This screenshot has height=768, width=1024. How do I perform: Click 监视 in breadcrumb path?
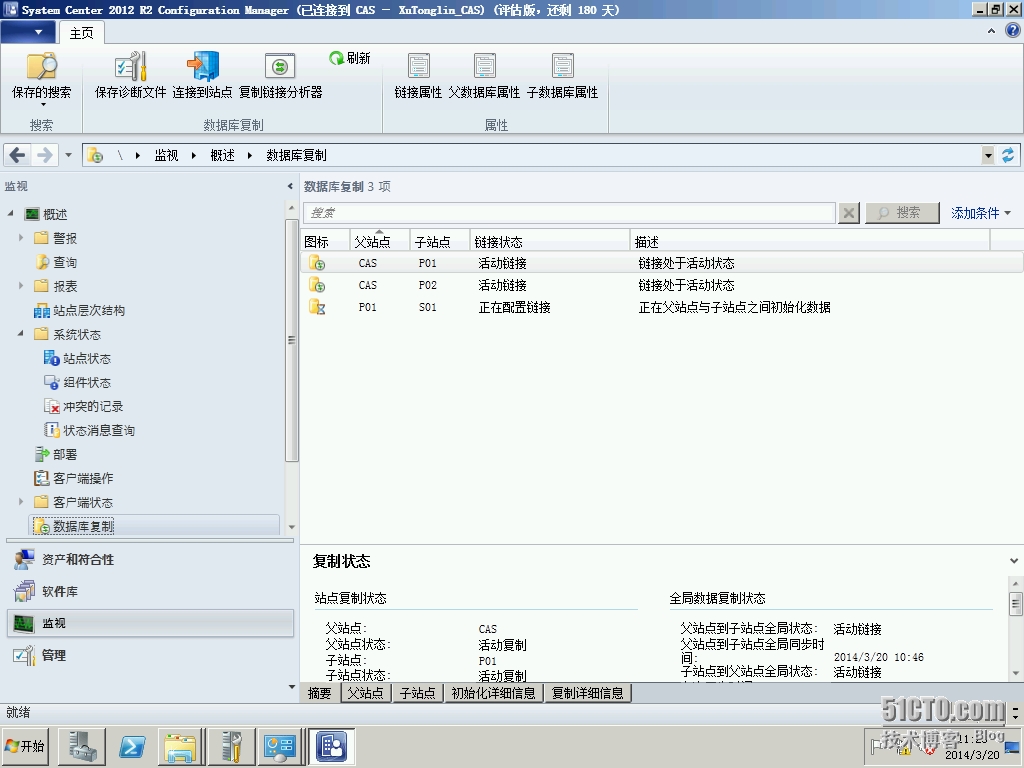[x=167, y=155]
